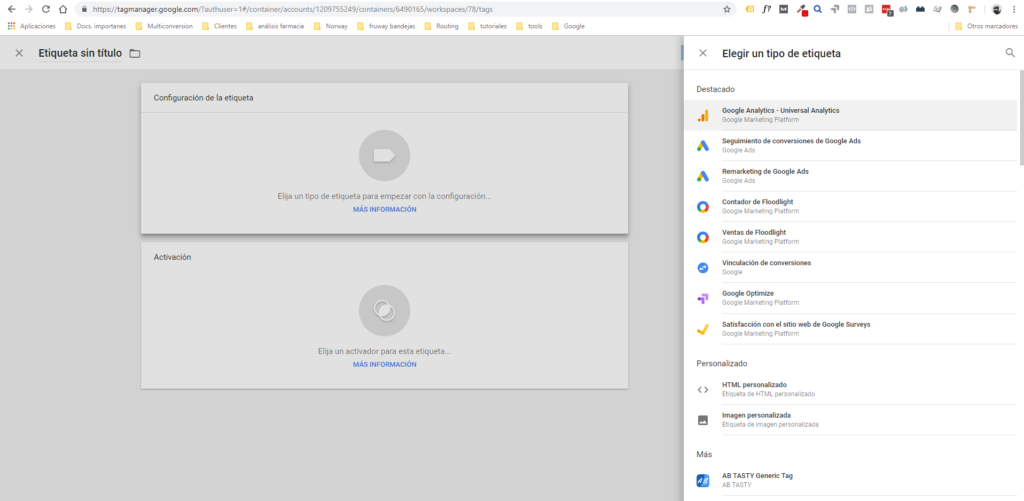1024x501 pixels.
Task: Open Docs. importanes bookmark folder
Action: click(95, 26)
